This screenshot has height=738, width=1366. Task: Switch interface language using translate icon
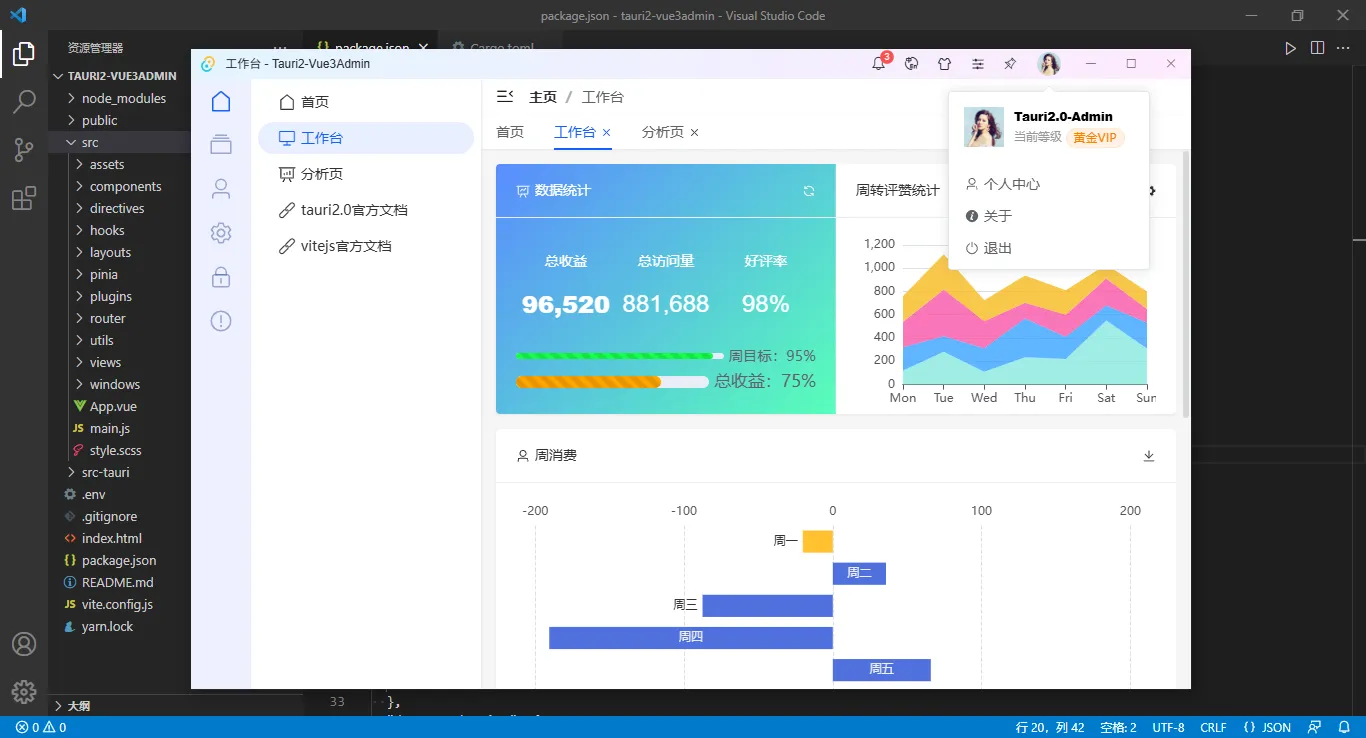(911, 62)
